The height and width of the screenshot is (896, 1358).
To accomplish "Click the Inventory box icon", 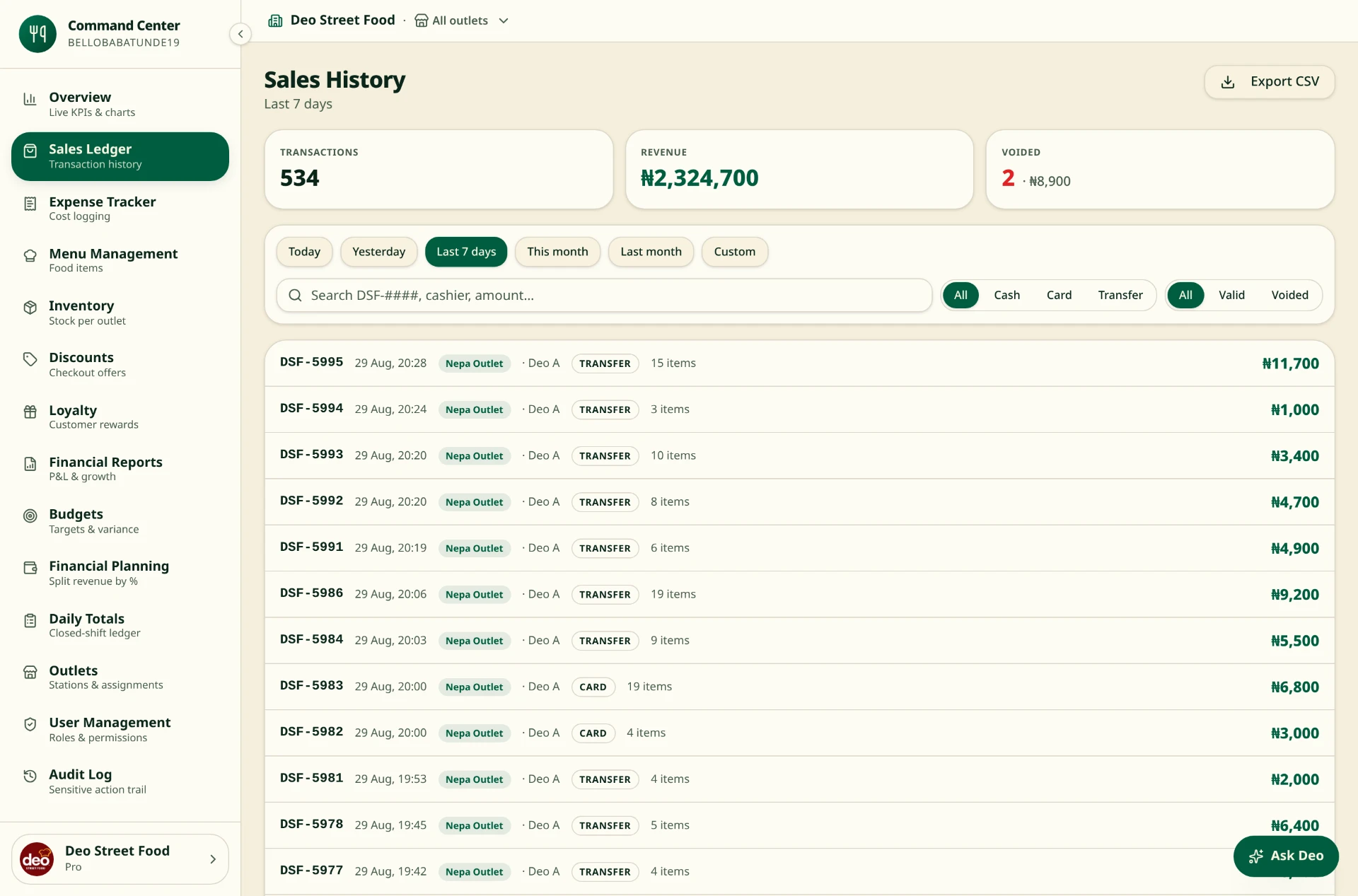I will pos(30,308).
